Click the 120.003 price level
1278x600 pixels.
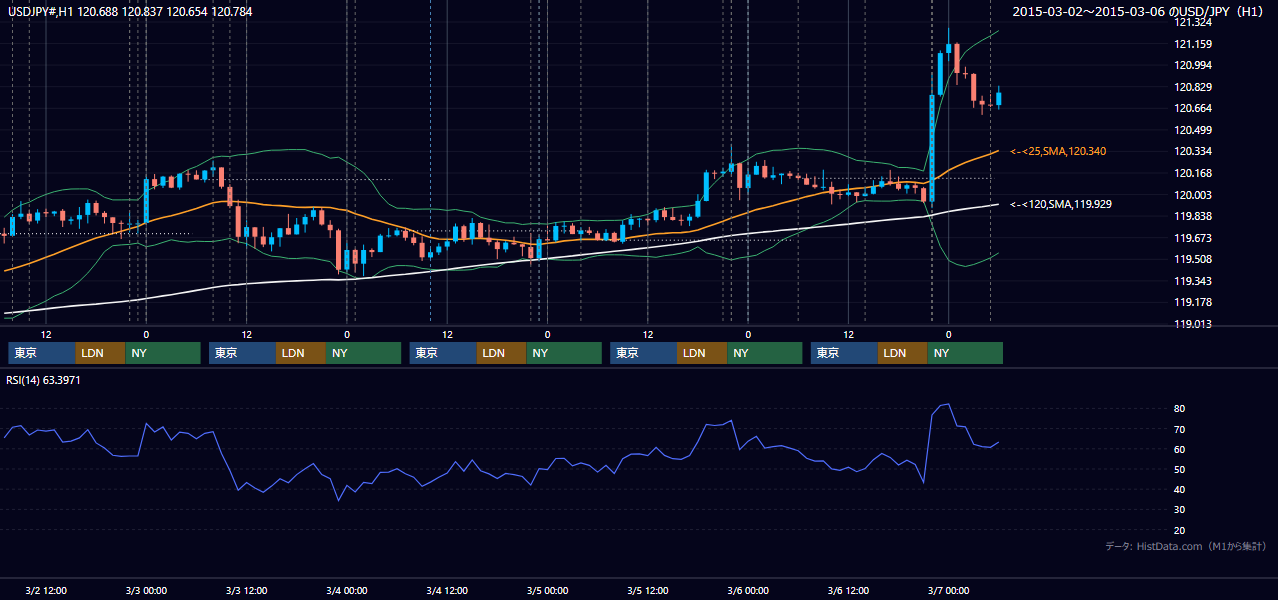[1192, 195]
